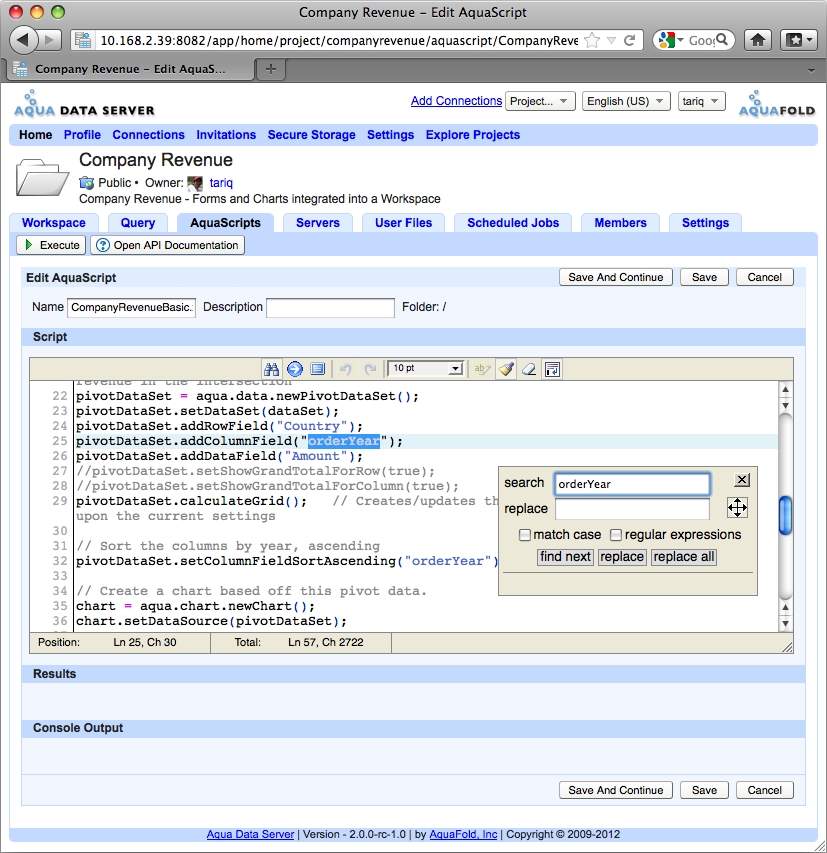This screenshot has width=827, height=853.
Task: Click the top Cancel button
Action: [764, 277]
